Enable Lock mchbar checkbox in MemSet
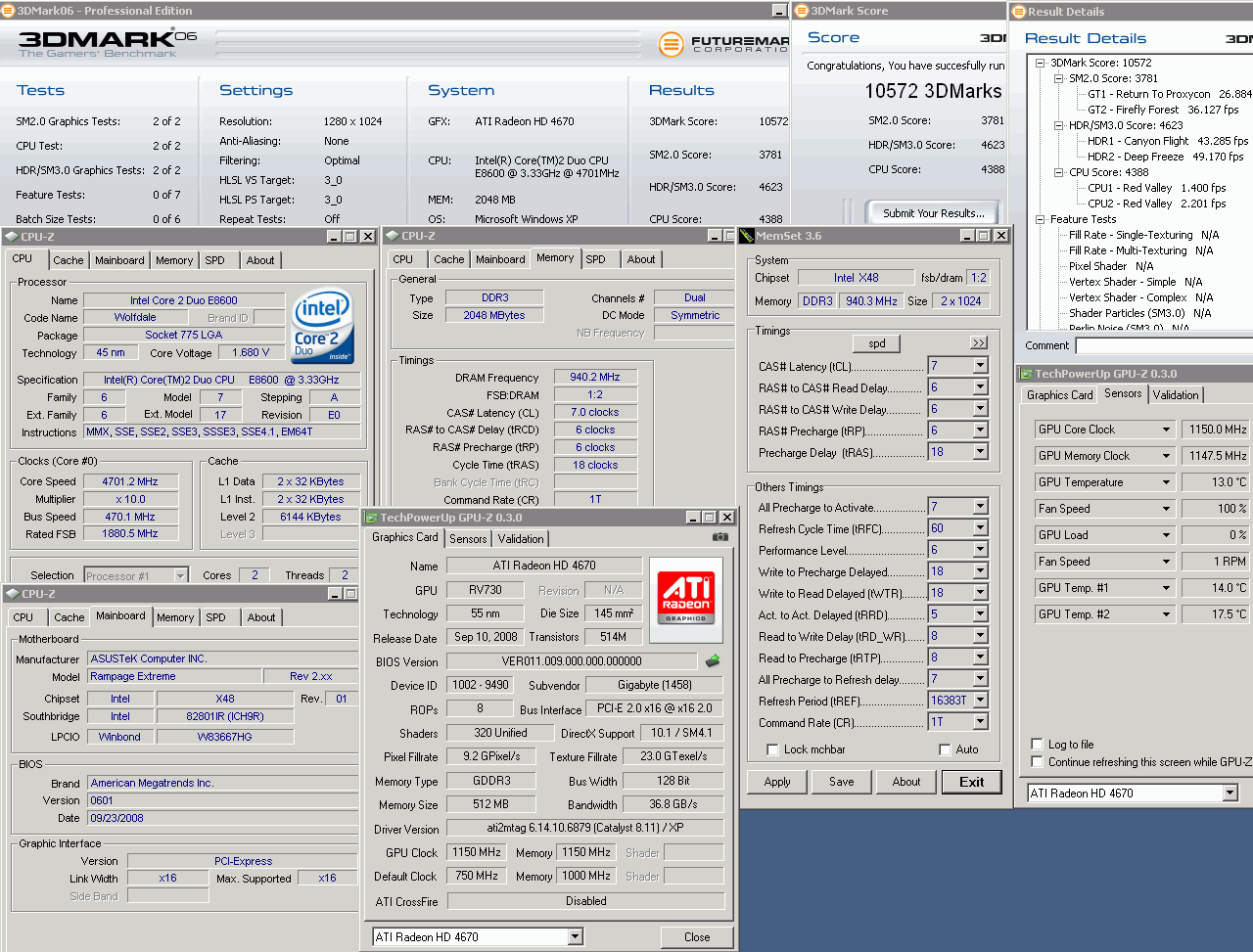This screenshot has height=952, width=1253. (772, 749)
